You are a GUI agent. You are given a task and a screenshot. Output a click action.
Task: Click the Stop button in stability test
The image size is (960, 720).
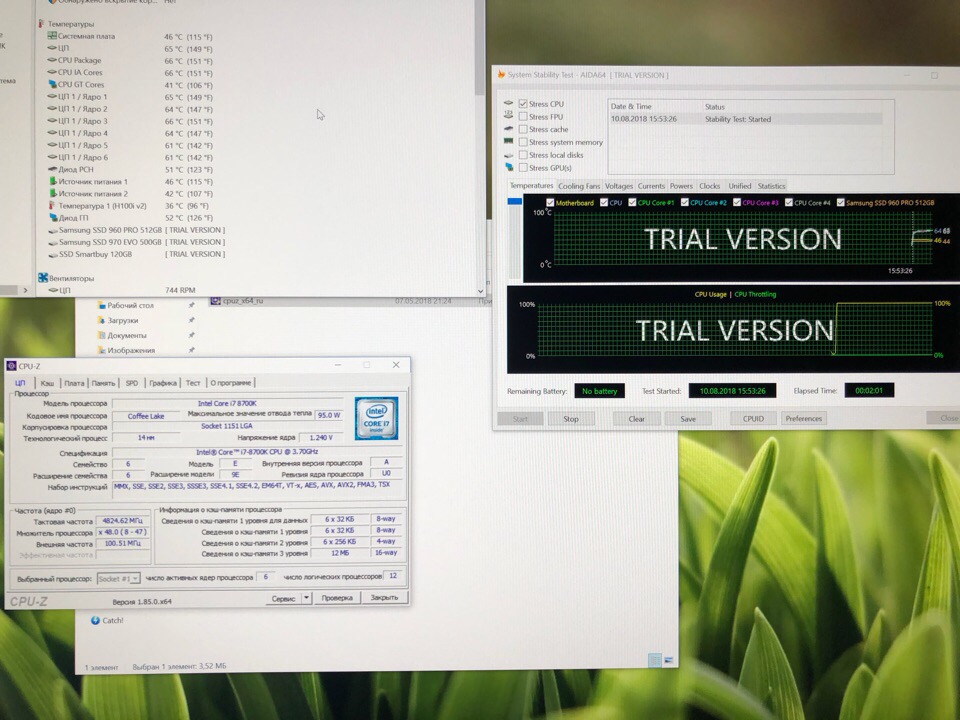click(x=571, y=419)
